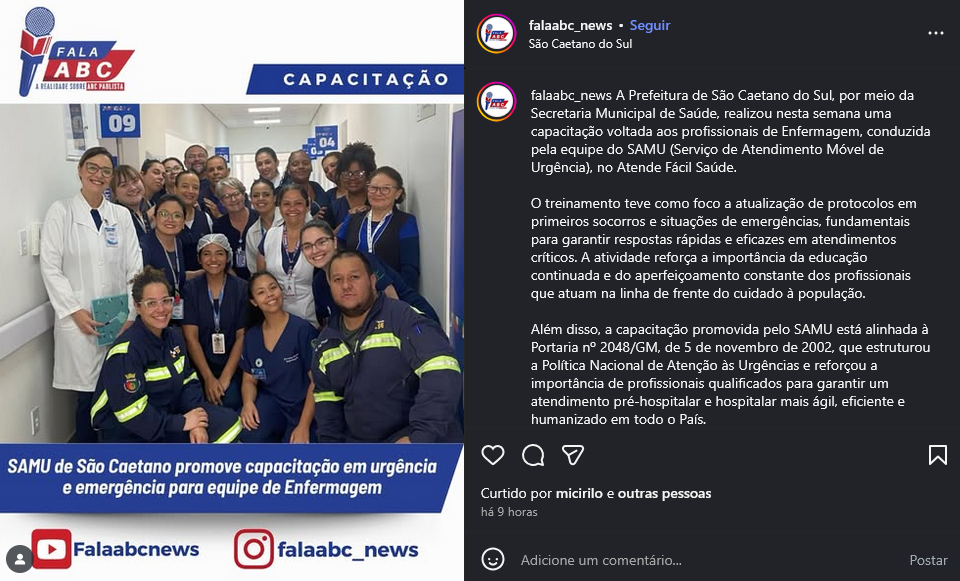This screenshot has width=960, height=581.
Task: Click tagged people icon on photo
Action: (x=20, y=558)
